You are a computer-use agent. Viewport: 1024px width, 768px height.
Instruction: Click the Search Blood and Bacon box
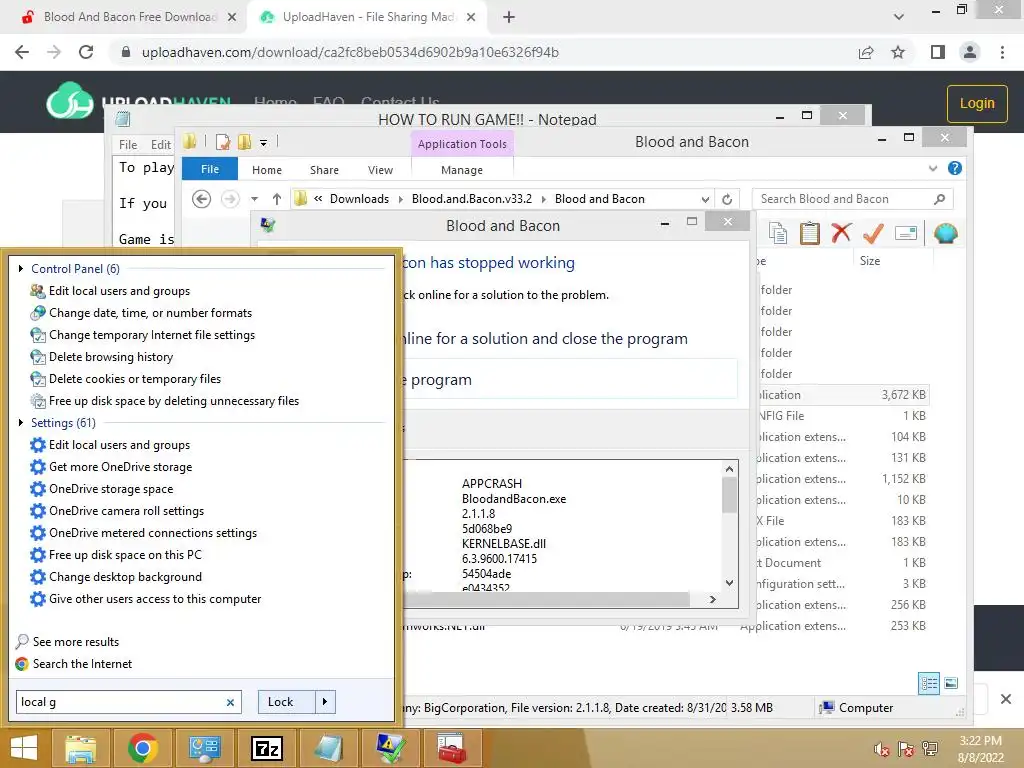[x=852, y=199]
